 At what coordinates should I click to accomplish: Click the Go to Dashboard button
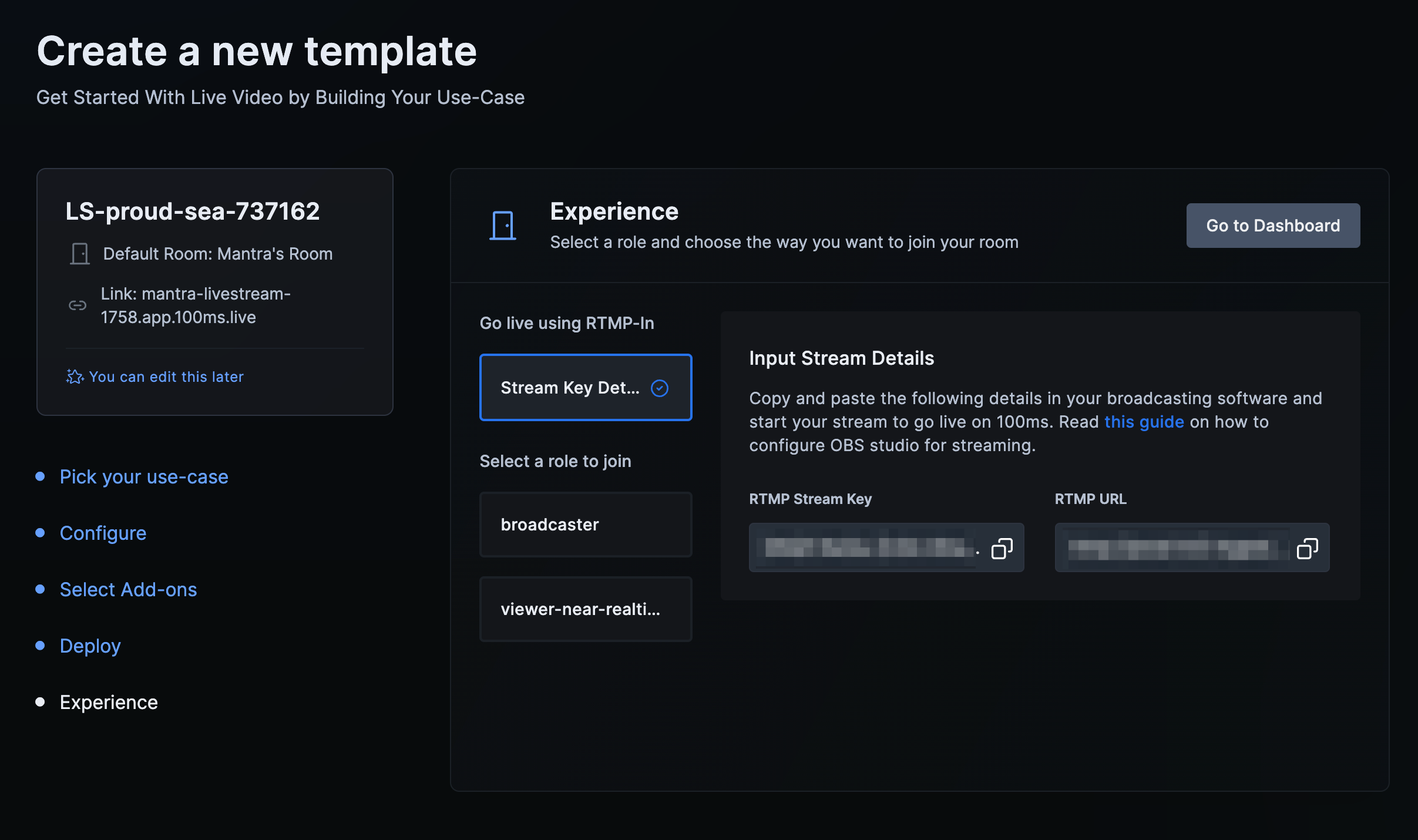tap(1272, 225)
